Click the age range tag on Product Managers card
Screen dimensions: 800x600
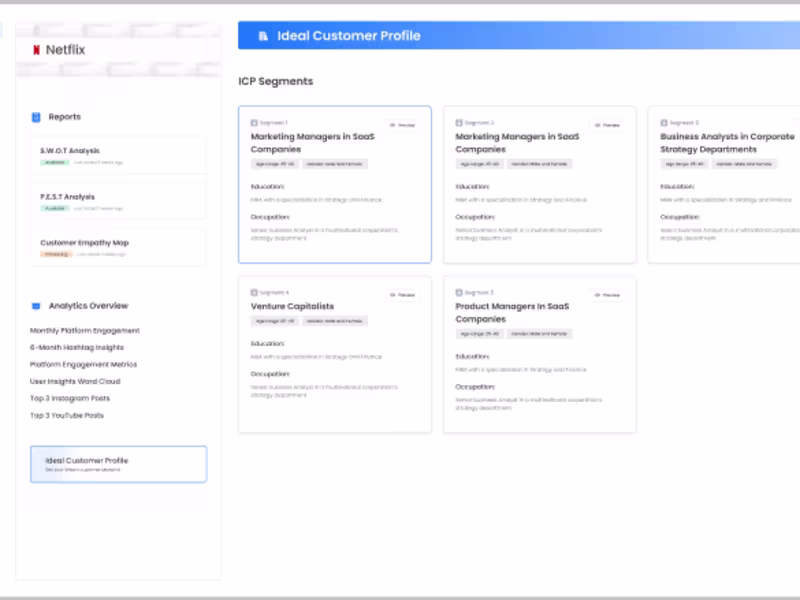click(x=480, y=334)
